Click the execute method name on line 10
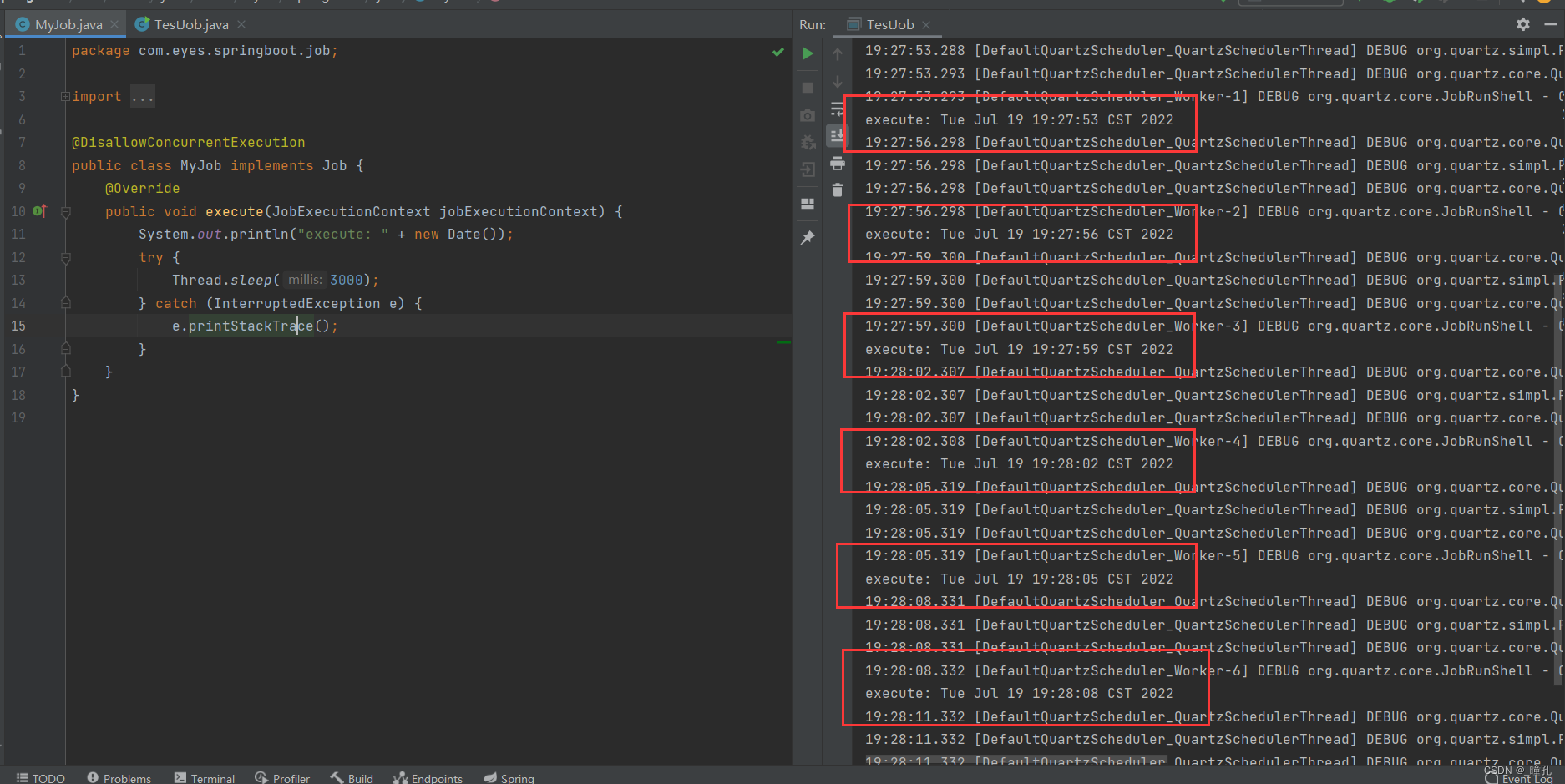The image size is (1565, 784). point(235,212)
